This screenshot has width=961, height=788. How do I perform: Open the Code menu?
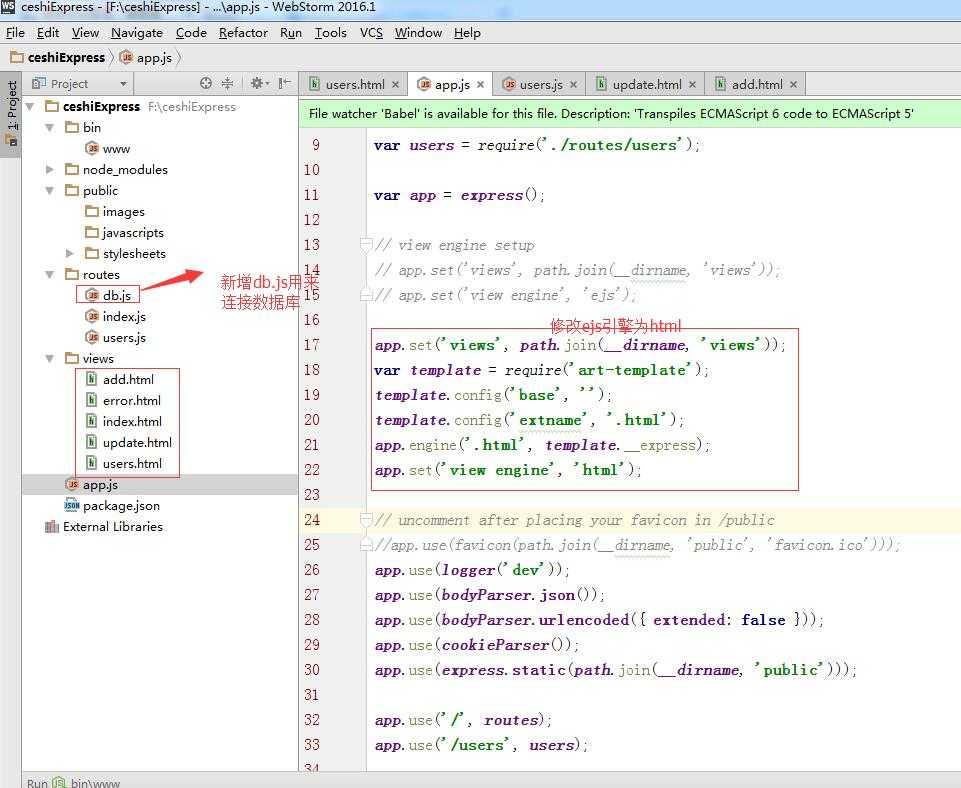pyautogui.click(x=191, y=32)
